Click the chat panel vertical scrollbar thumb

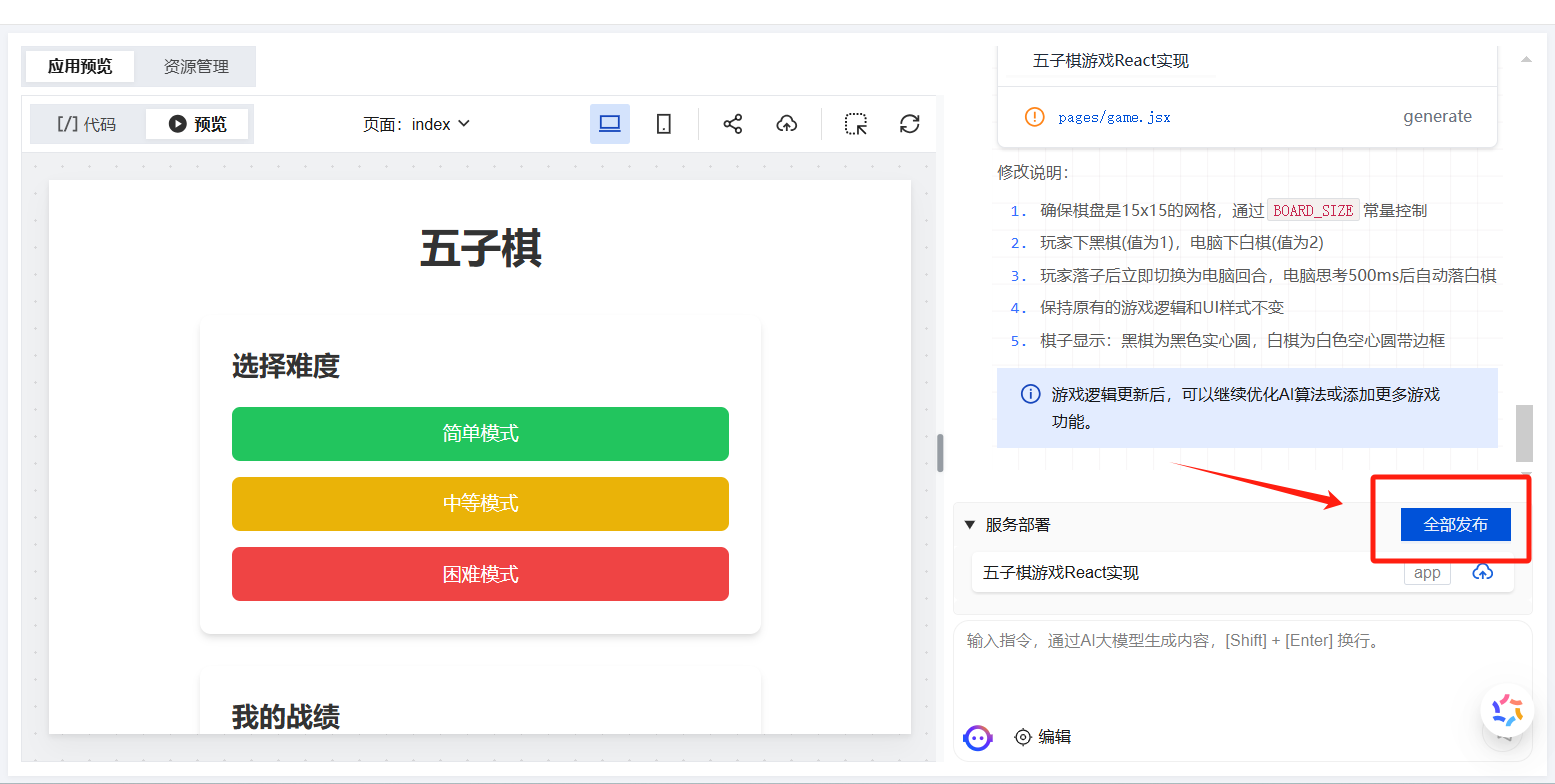(1524, 433)
